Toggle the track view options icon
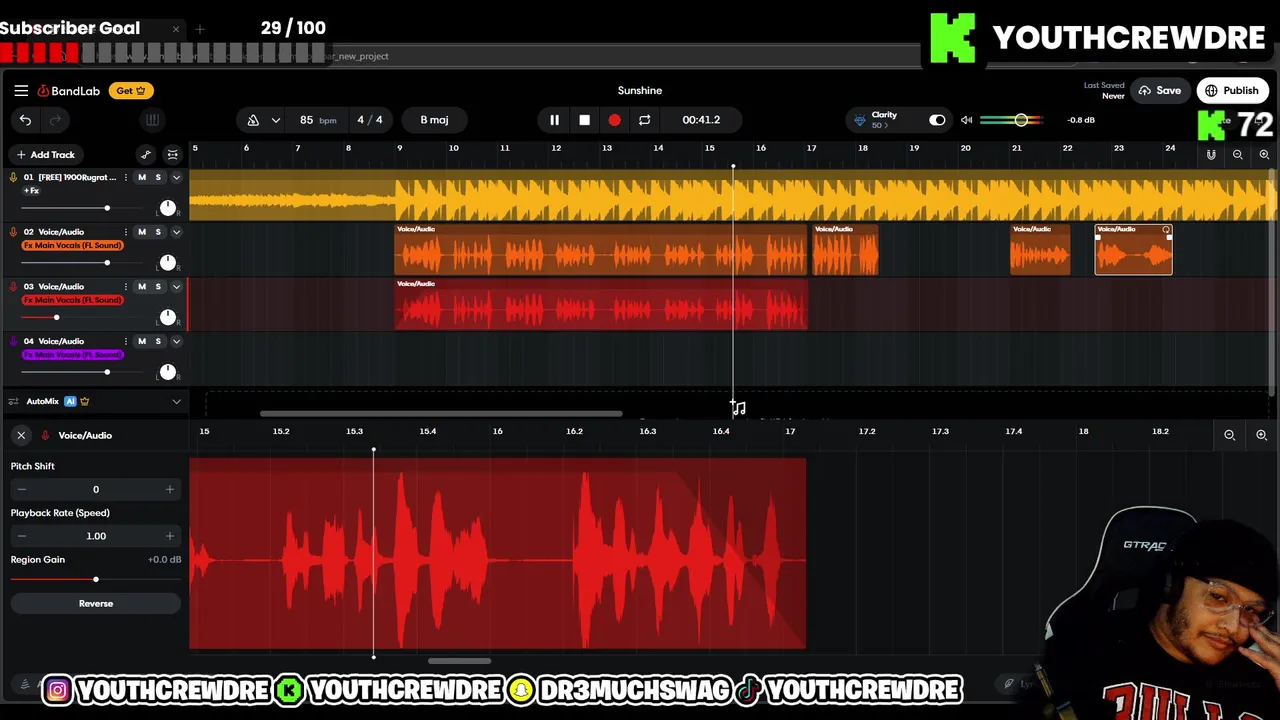Image resolution: width=1280 pixels, height=720 pixels. 172,155
